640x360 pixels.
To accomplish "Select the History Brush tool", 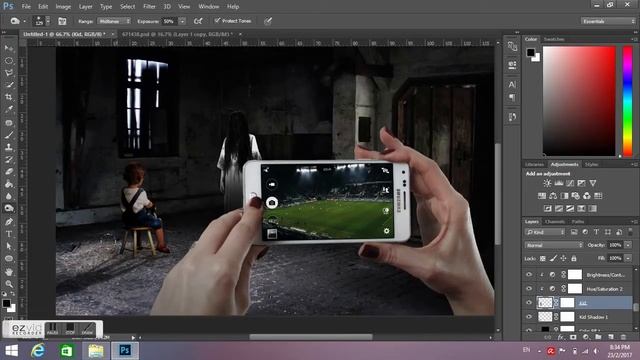I will [9, 160].
